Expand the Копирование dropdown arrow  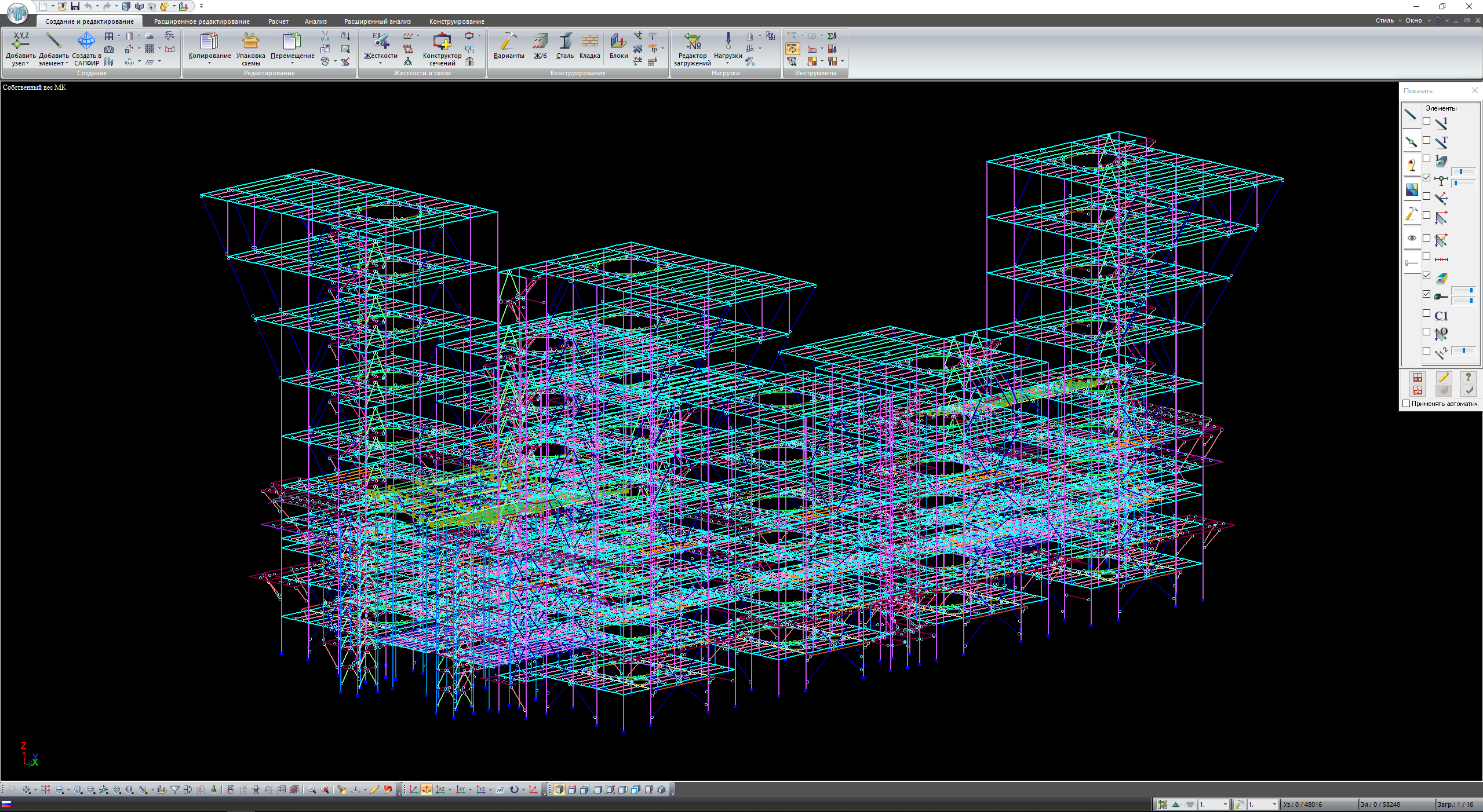coord(209,63)
